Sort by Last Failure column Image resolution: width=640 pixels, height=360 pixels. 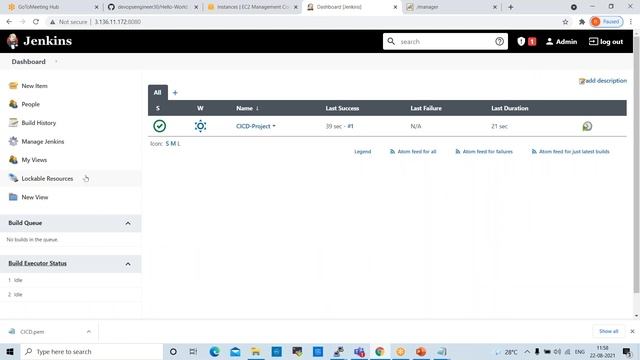point(426,108)
